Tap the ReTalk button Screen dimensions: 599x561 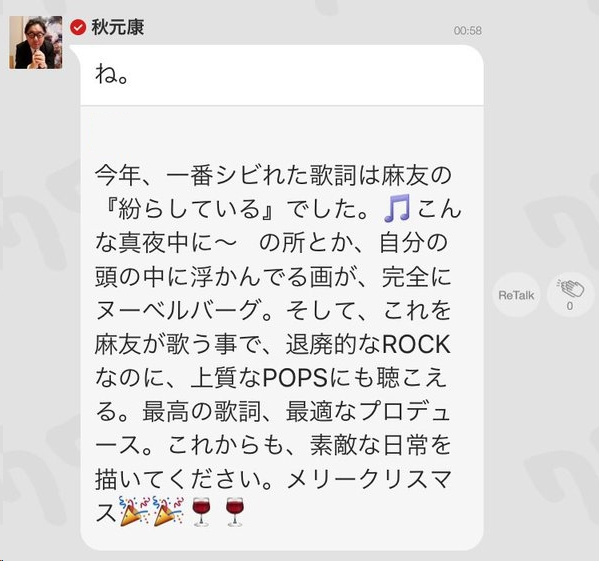tap(516, 295)
